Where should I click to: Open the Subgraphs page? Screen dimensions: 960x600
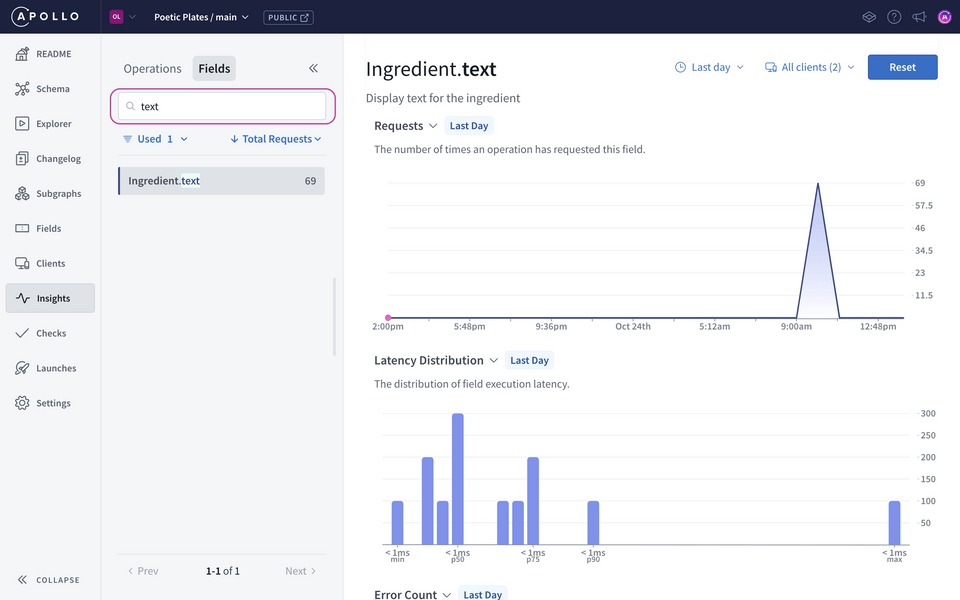pyautogui.click(x=50, y=193)
